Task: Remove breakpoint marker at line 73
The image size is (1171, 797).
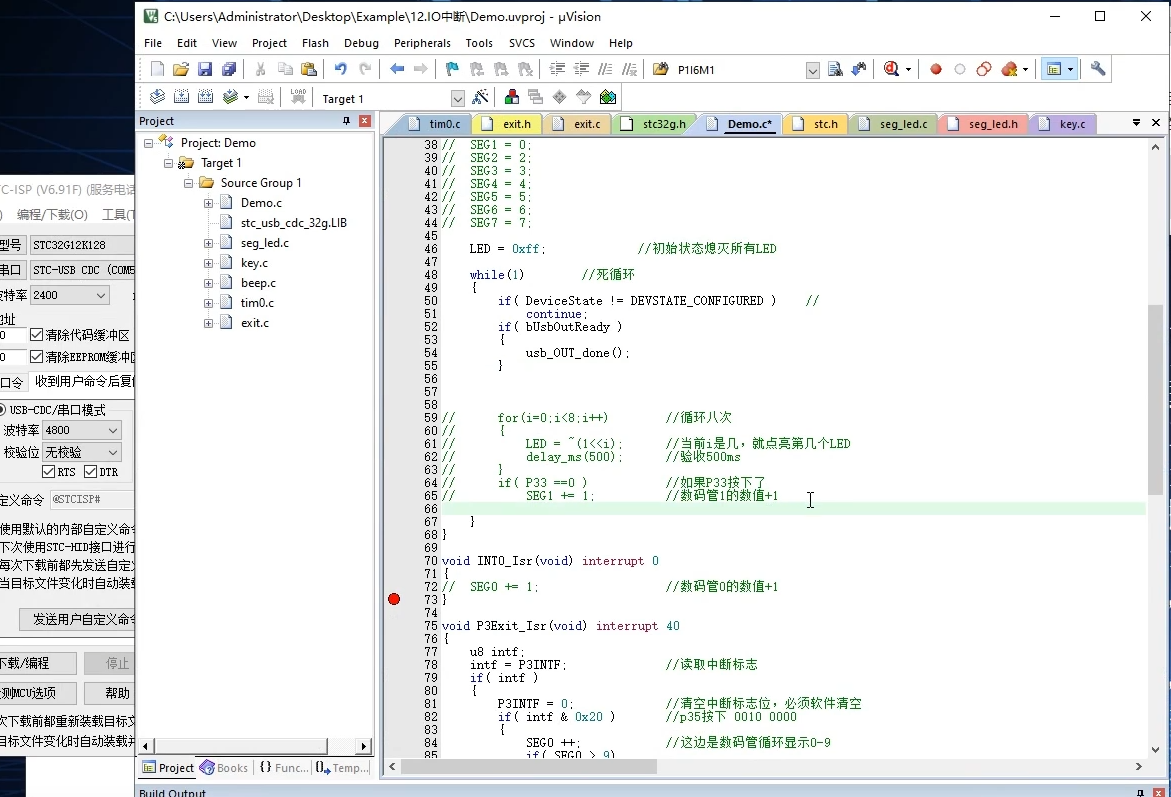Action: 394,599
